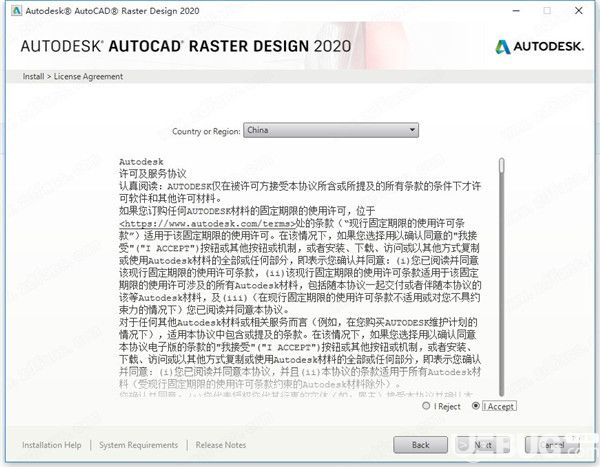Click the AutoCAD title bar app icon
600x467 pixels.
click(x=16, y=10)
